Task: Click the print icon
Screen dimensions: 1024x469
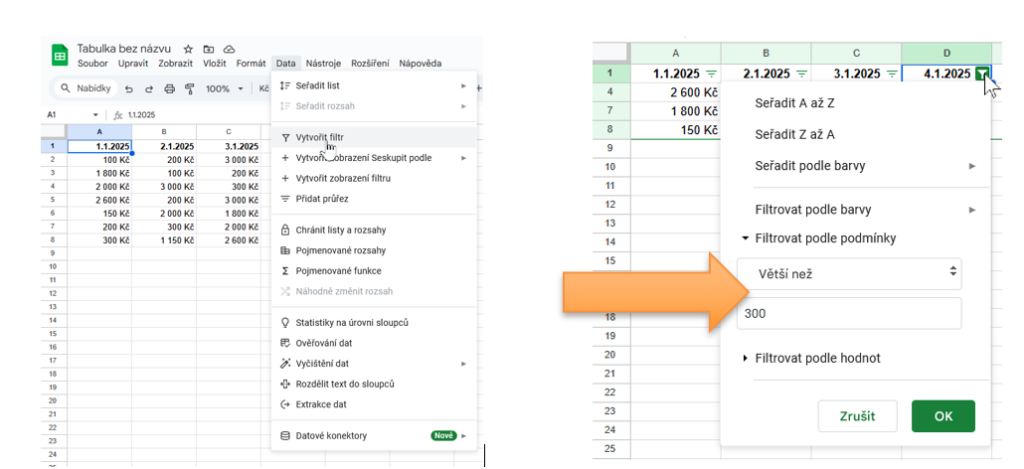Action: pos(169,89)
